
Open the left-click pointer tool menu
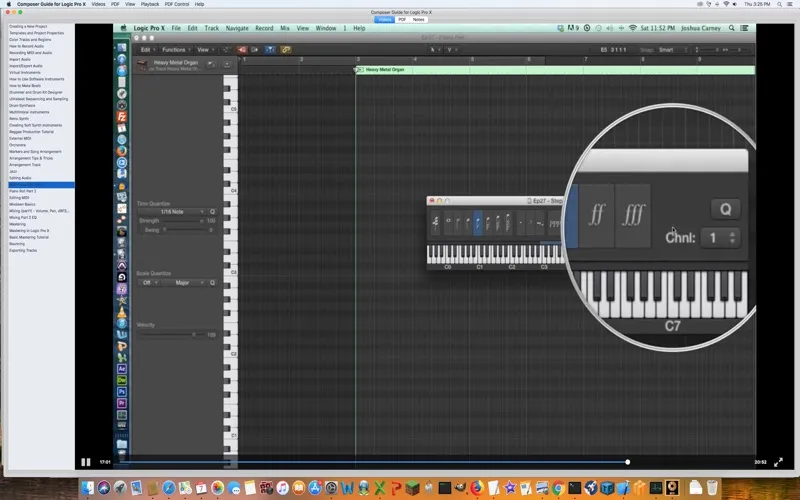[x=434, y=49]
